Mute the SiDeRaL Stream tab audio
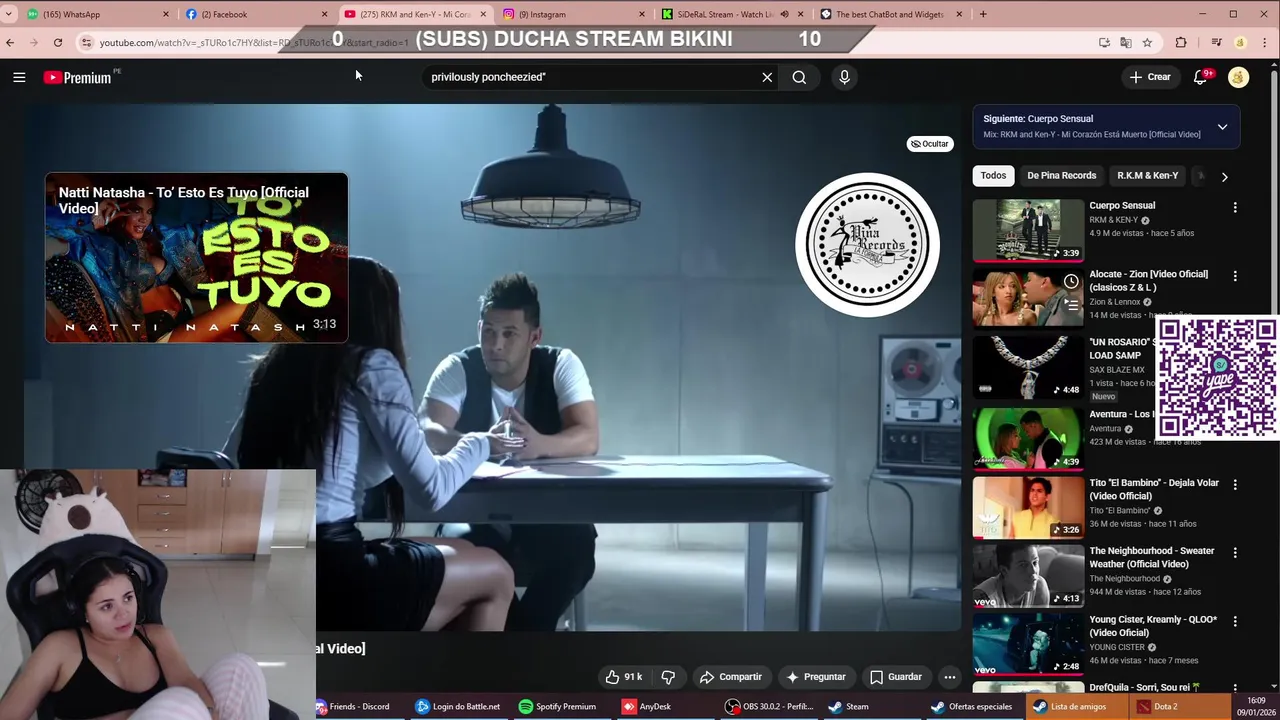The width and height of the screenshot is (1280, 720). [x=784, y=14]
